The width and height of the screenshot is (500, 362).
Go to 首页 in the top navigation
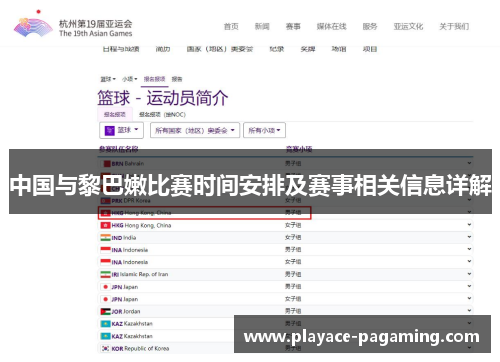231,26
